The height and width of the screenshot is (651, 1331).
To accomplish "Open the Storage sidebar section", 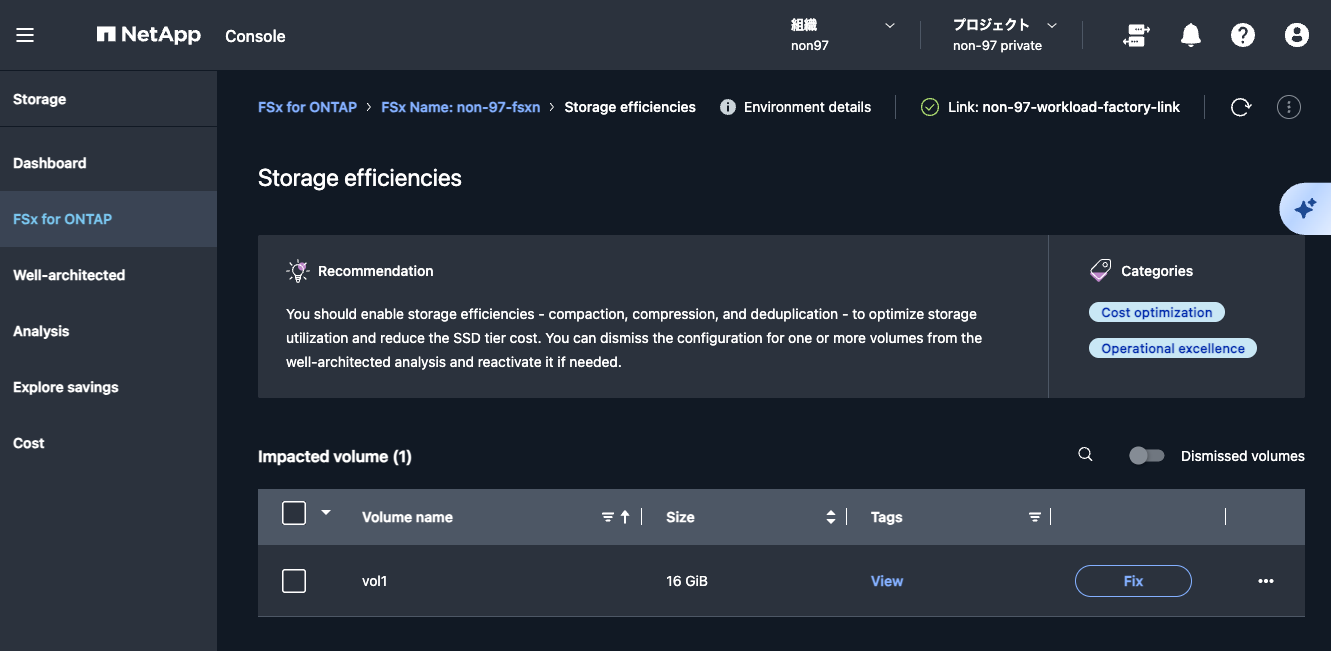I will [x=108, y=99].
